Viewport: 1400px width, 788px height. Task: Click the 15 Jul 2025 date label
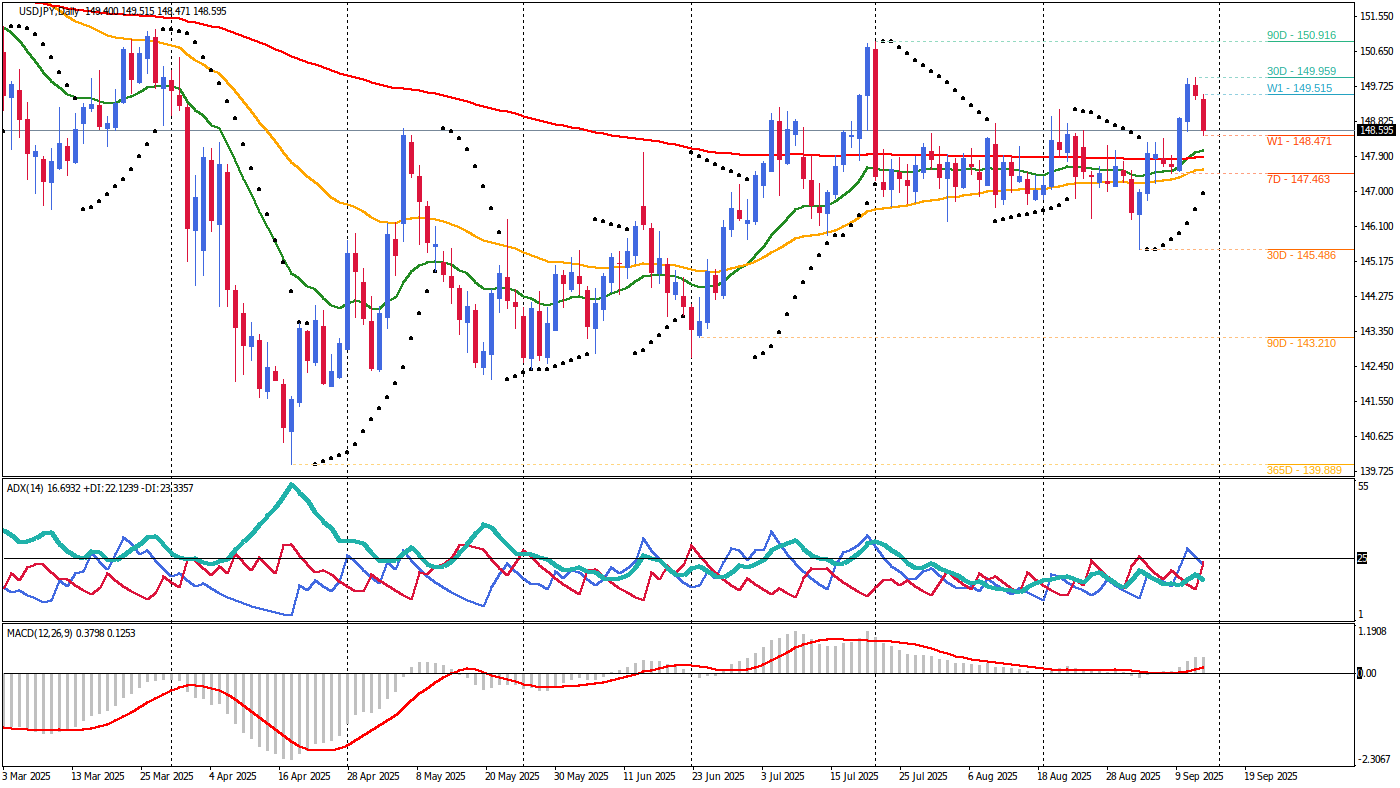(854, 776)
